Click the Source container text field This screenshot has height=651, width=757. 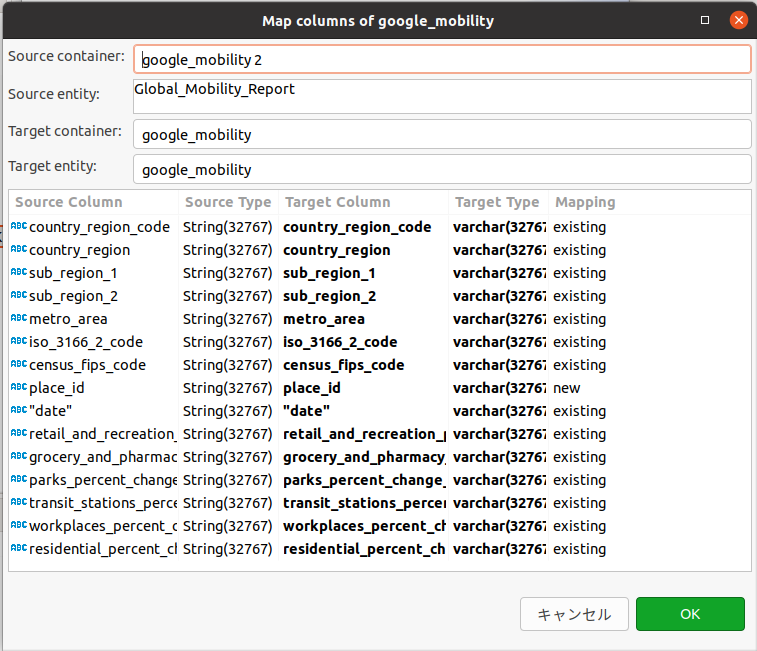442,59
